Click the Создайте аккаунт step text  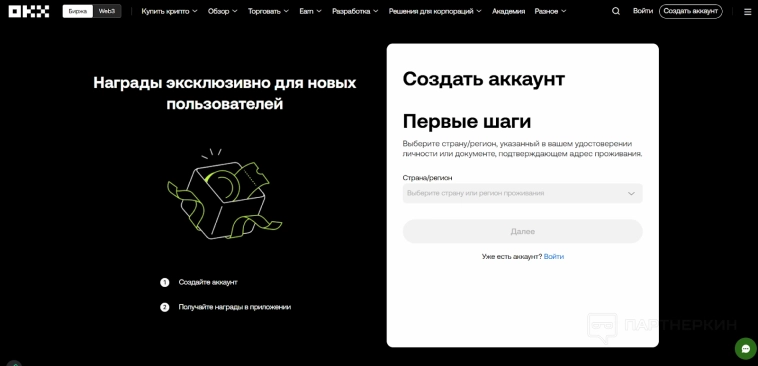(208, 282)
